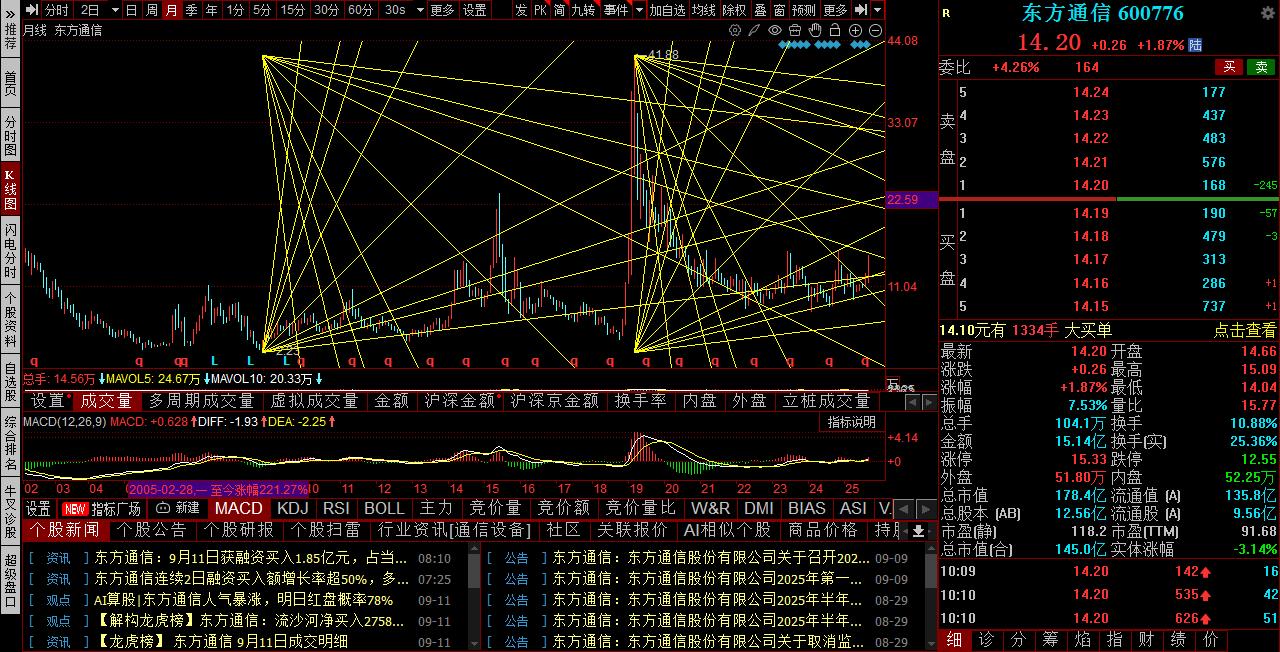Select the 换手率 volume panel tab
1280x652 pixels.
pos(640,401)
